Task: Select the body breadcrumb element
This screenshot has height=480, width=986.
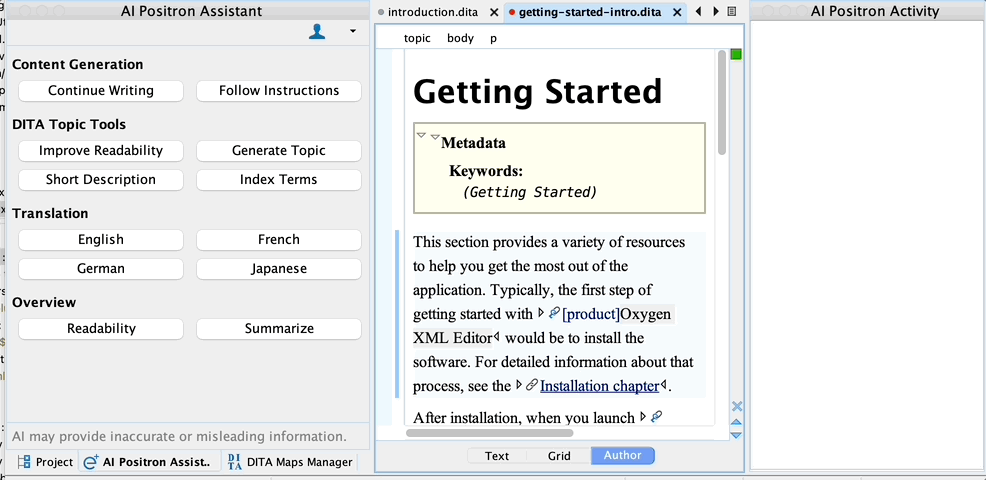Action: (x=460, y=38)
